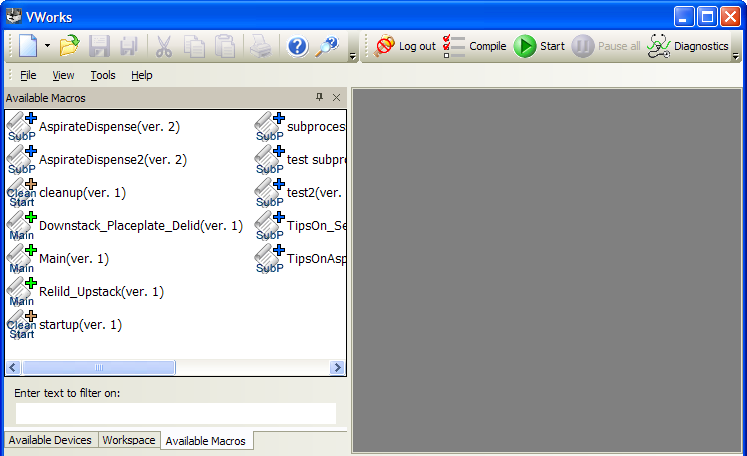Switch to the Available Macros tab
Screen dimensions: 747x456
pos(206,441)
